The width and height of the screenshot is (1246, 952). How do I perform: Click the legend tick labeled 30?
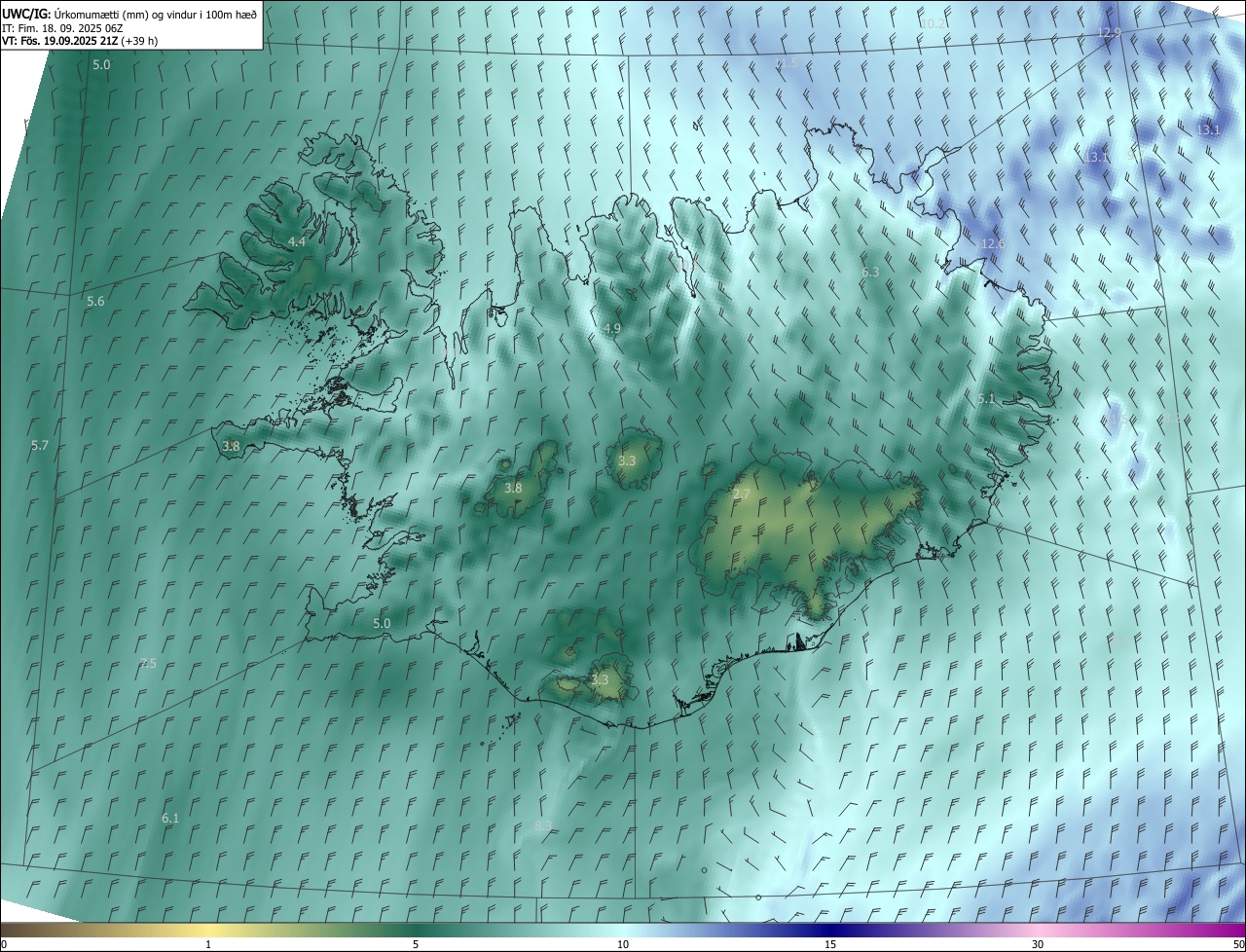pos(1038,944)
